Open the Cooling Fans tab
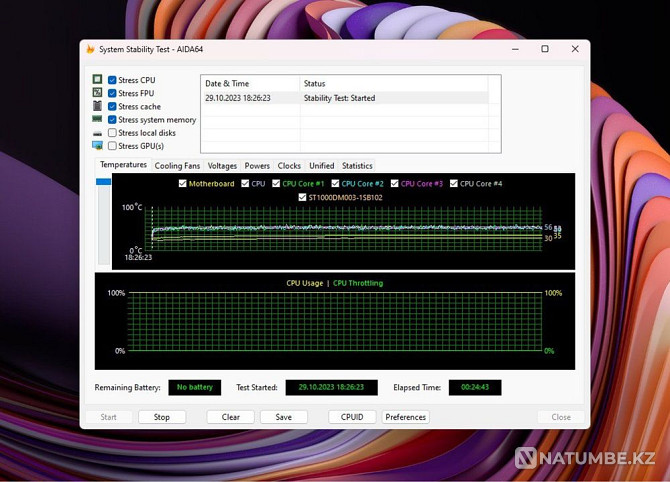 click(x=177, y=166)
